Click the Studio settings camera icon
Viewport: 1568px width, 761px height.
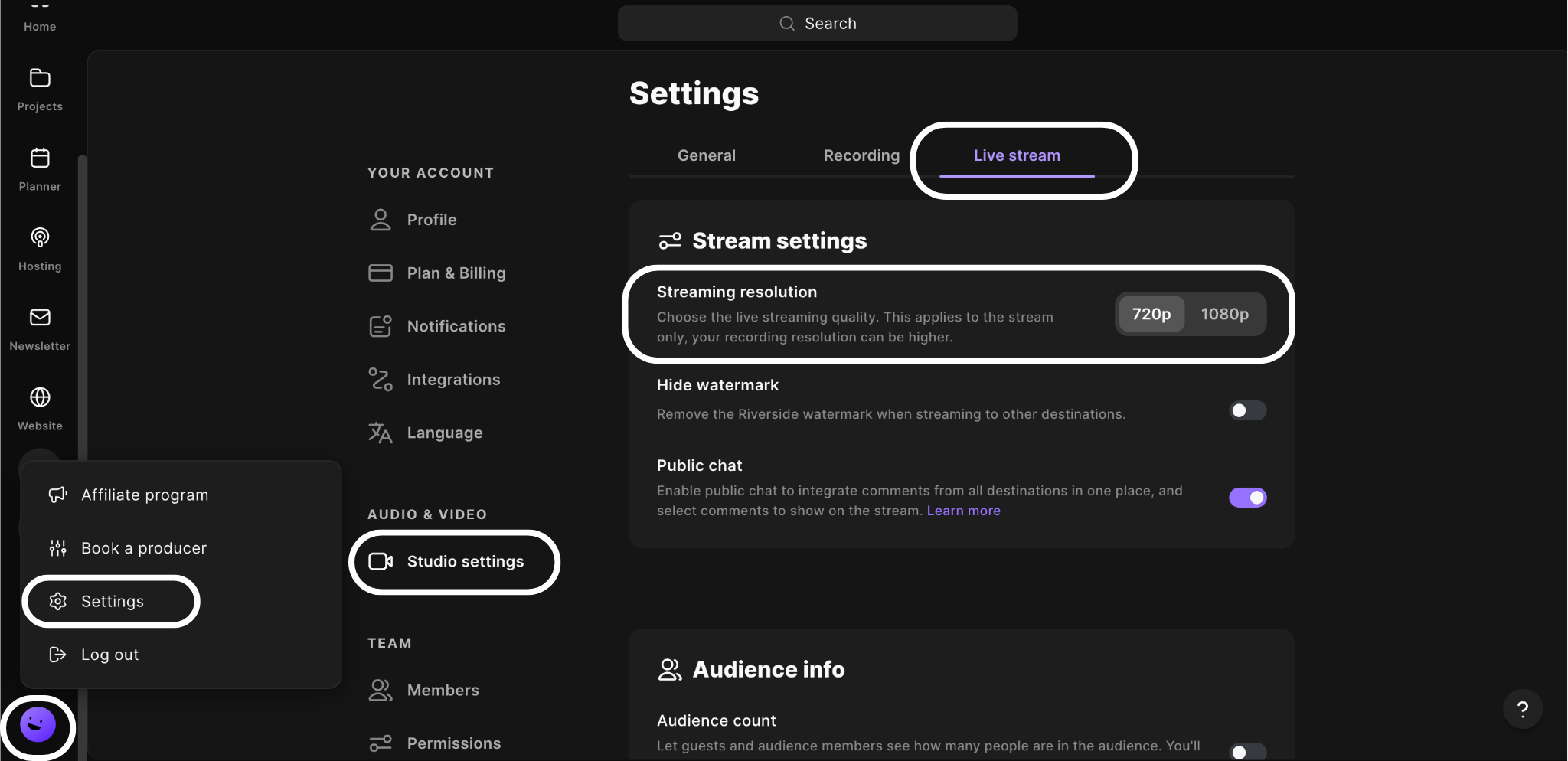click(x=381, y=561)
